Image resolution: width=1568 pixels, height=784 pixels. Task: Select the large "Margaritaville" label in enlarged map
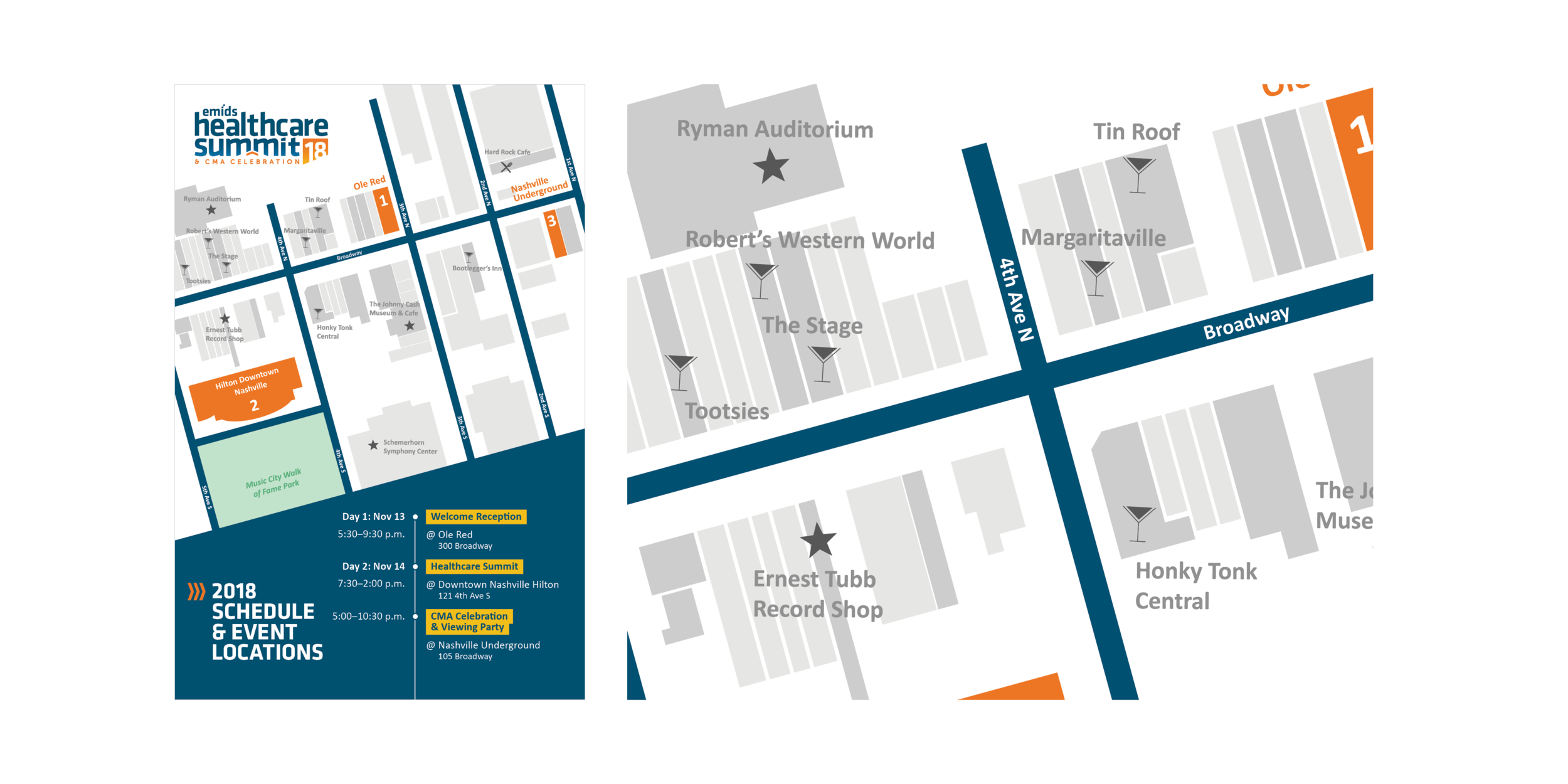1093,238
